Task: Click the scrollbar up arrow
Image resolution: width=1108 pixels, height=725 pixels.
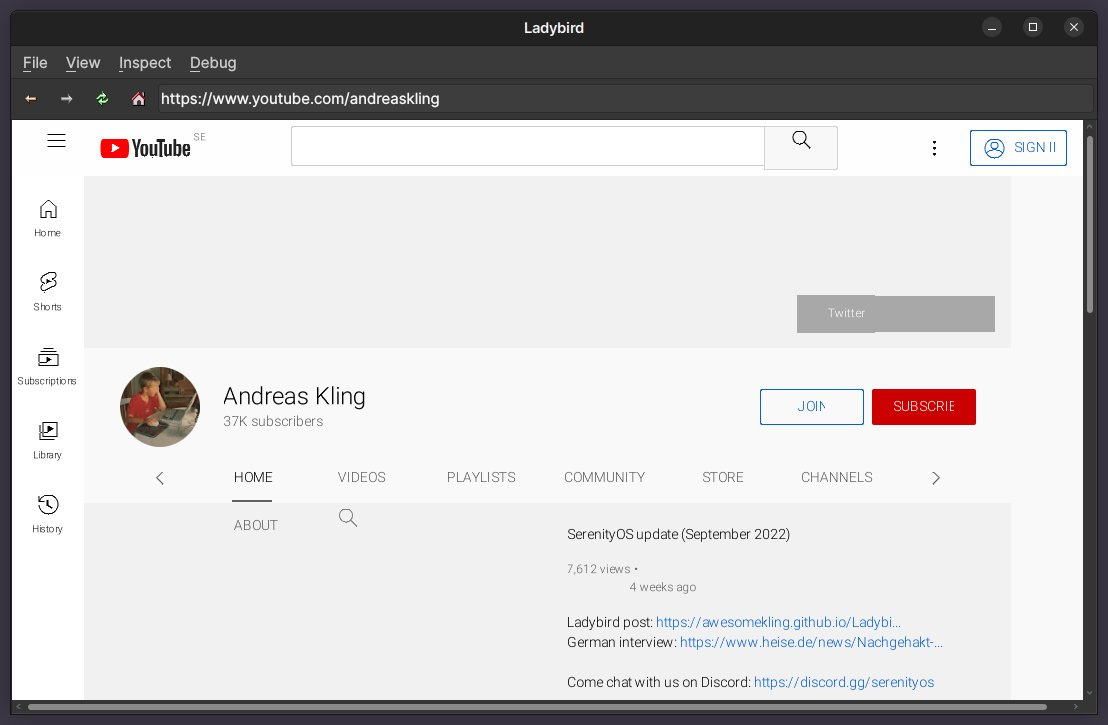Action: pyautogui.click(x=1090, y=126)
